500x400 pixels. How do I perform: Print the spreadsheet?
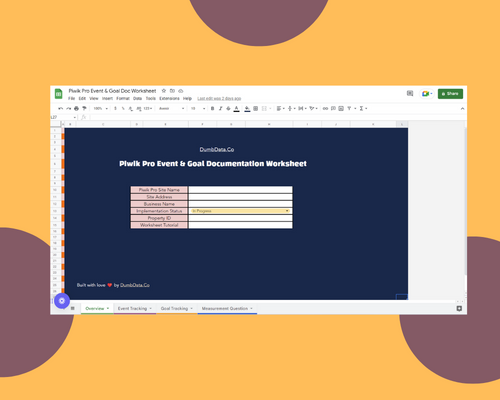[x=76, y=108]
